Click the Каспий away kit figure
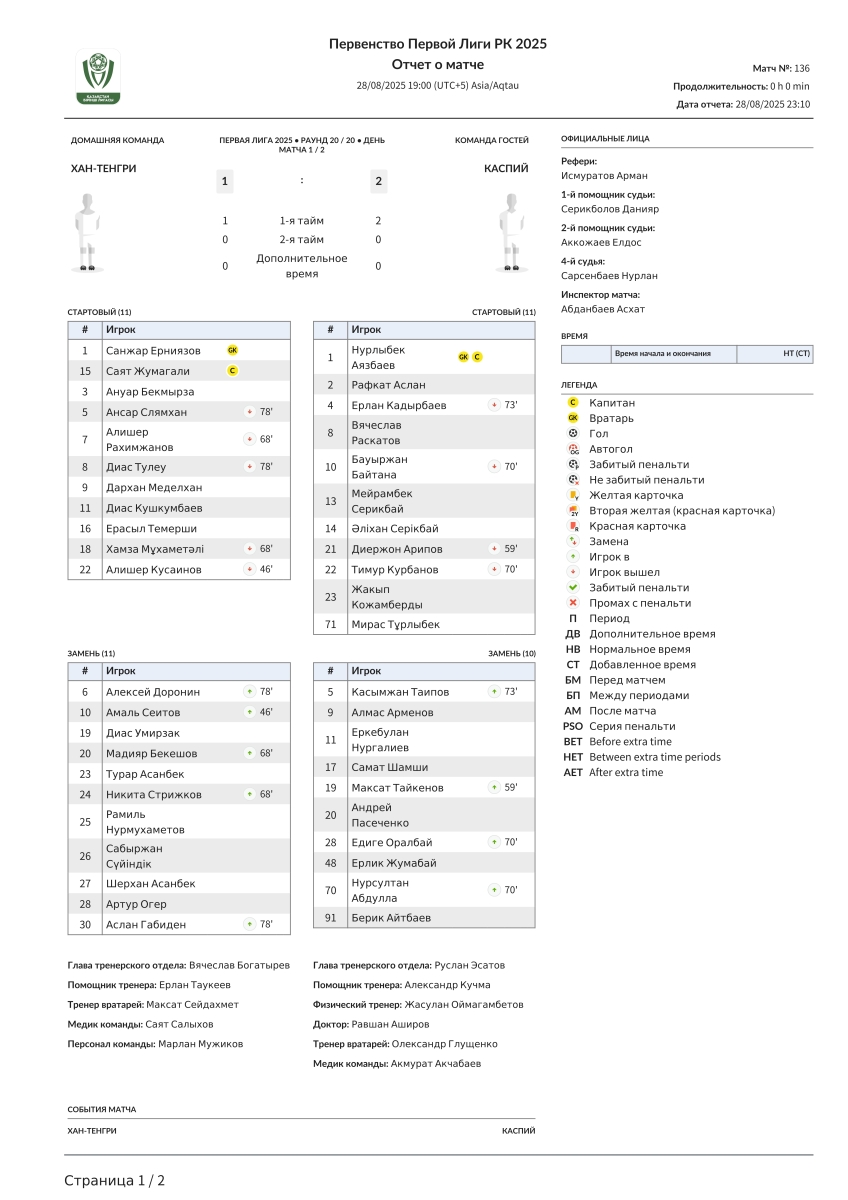The image size is (848, 1200). click(x=512, y=232)
